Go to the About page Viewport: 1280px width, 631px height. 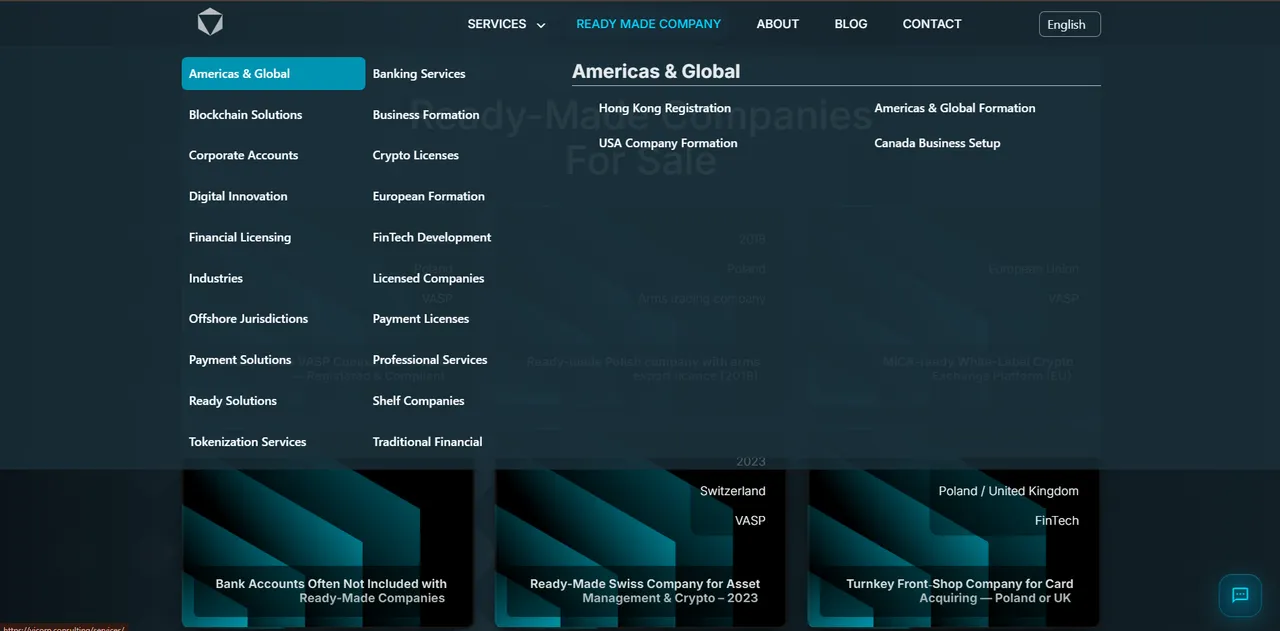pos(778,24)
